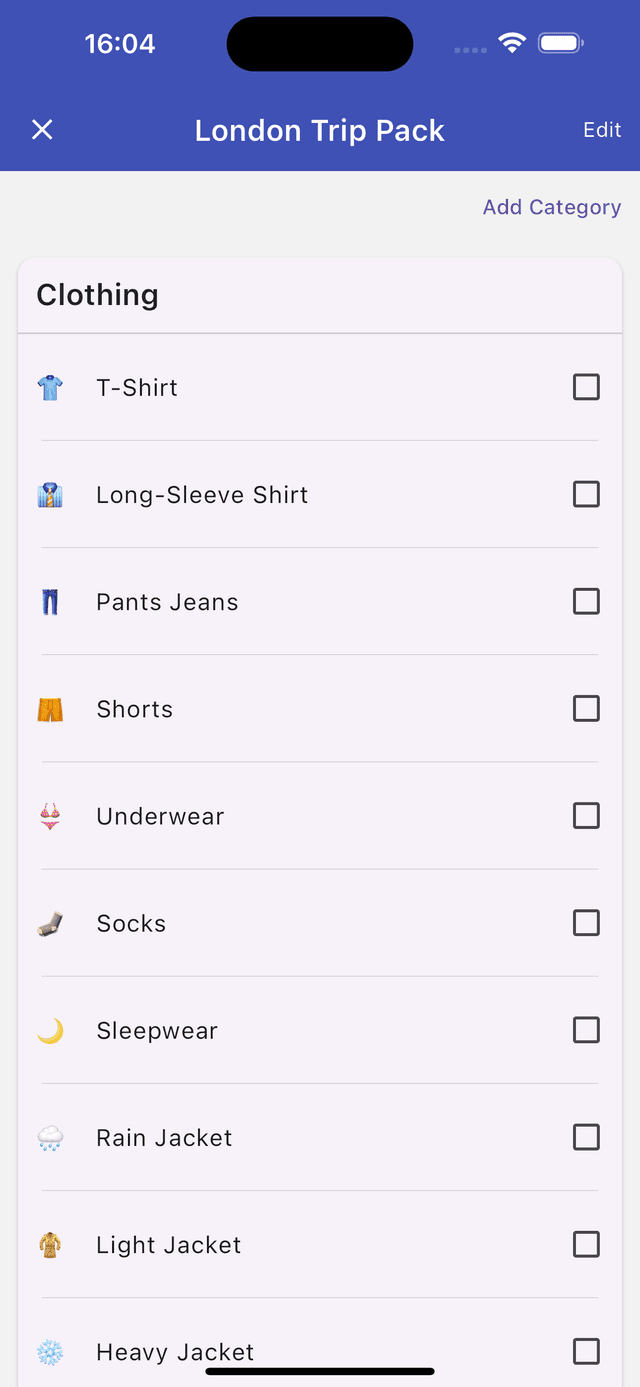This screenshot has width=640, height=1387.
Task: Tap the crescent moon Sleepwear icon
Action: point(50,1031)
